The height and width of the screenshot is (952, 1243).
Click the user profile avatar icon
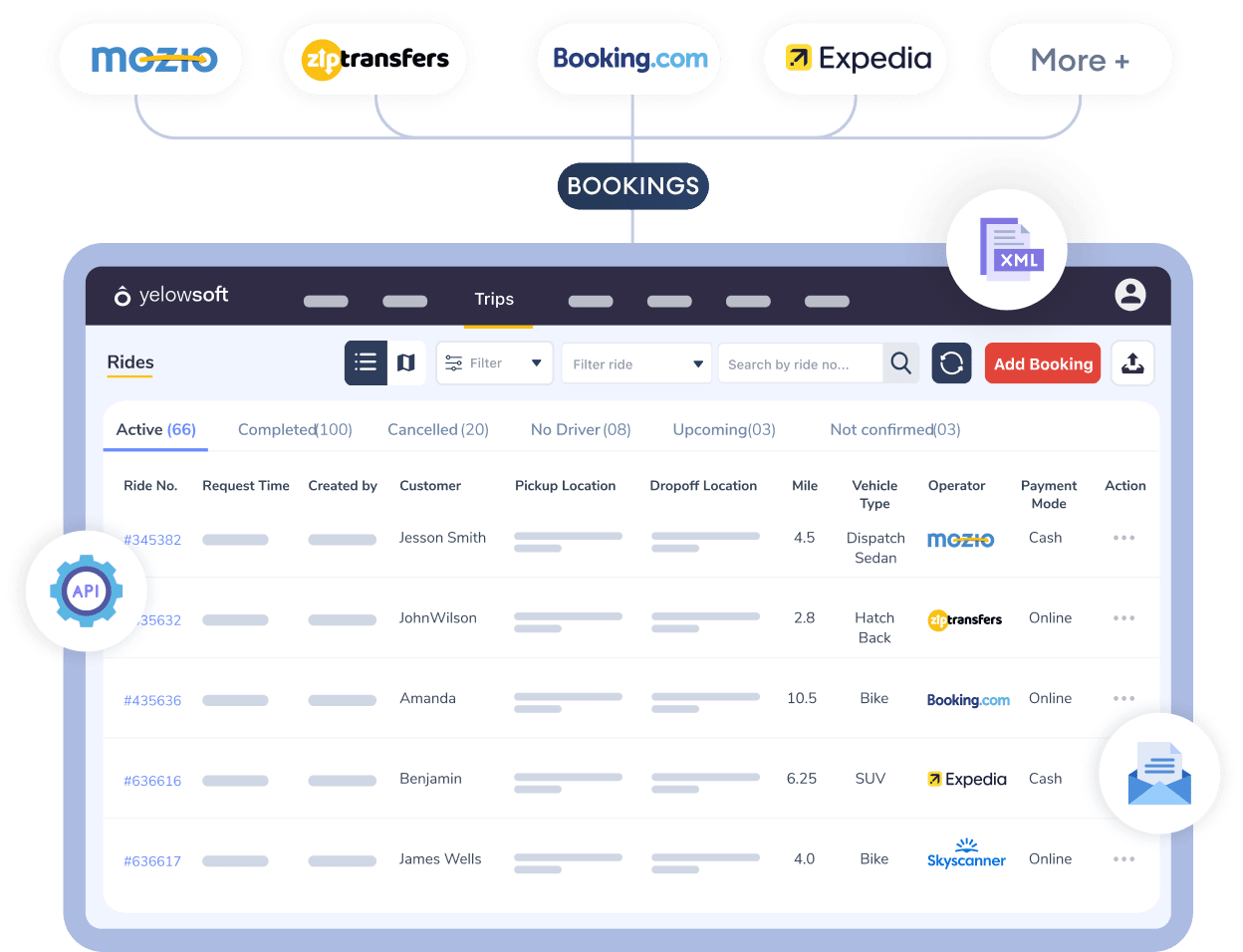tap(1129, 295)
